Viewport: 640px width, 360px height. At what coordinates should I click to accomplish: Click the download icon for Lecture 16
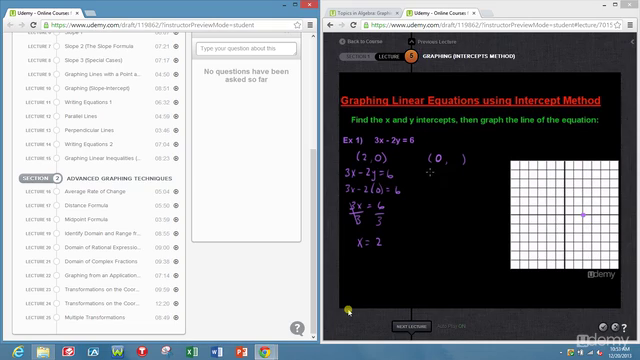pos(176,191)
